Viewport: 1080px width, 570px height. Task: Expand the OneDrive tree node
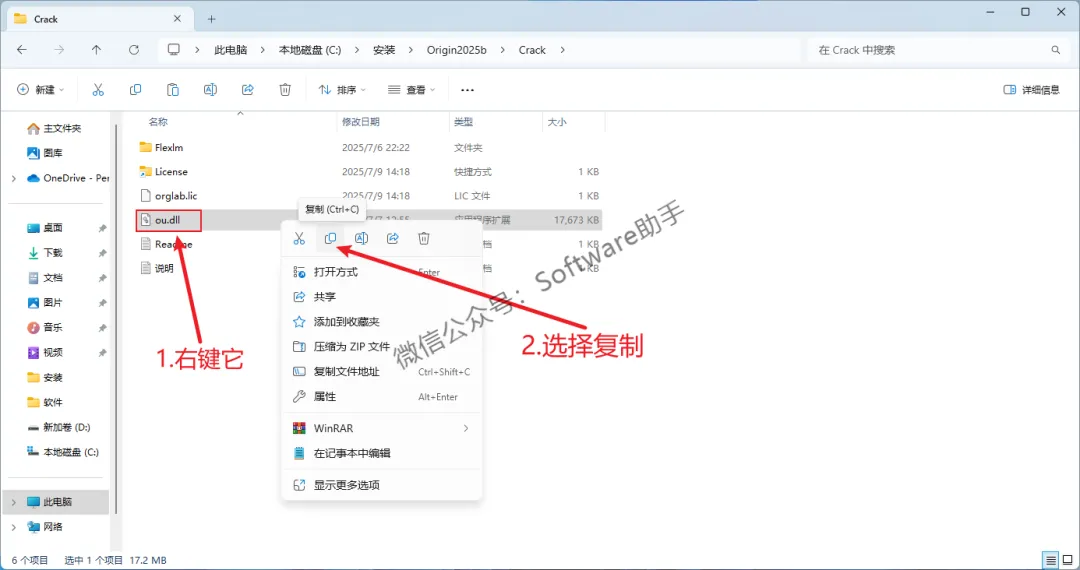coord(14,178)
